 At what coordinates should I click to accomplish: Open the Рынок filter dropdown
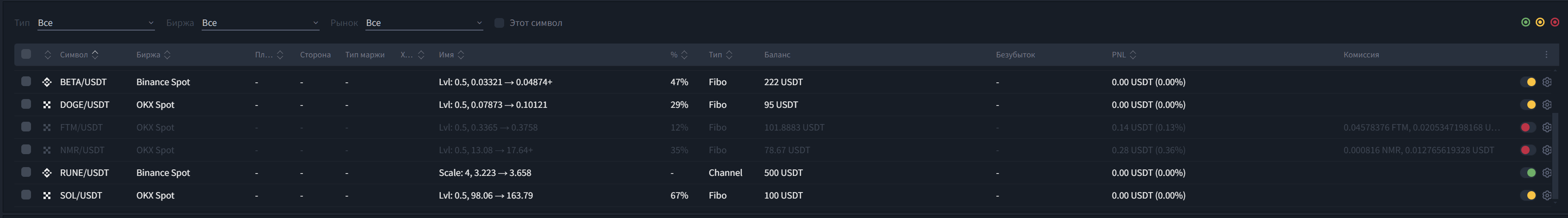pyautogui.click(x=424, y=23)
